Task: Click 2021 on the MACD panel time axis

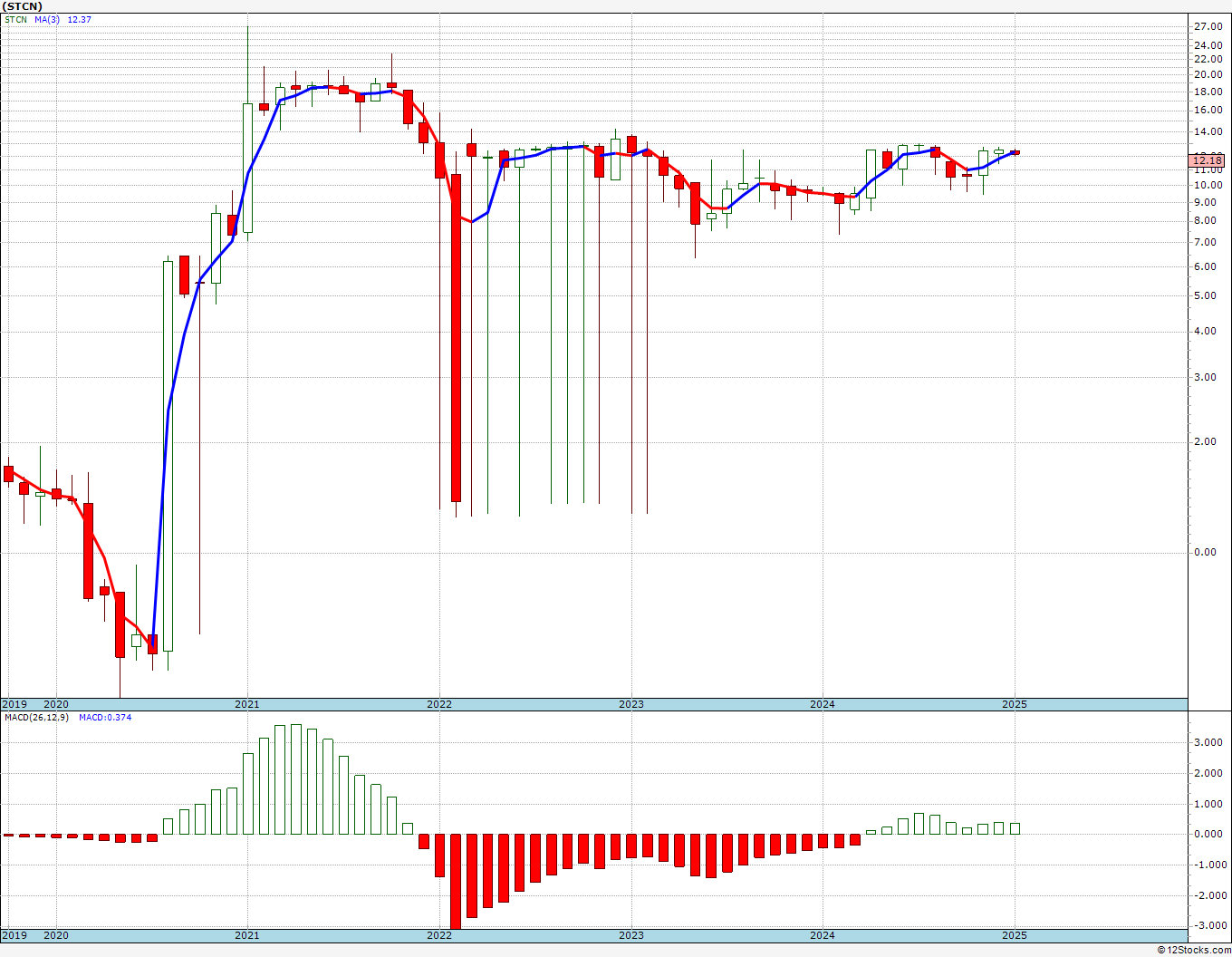Action: coord(247,935)
